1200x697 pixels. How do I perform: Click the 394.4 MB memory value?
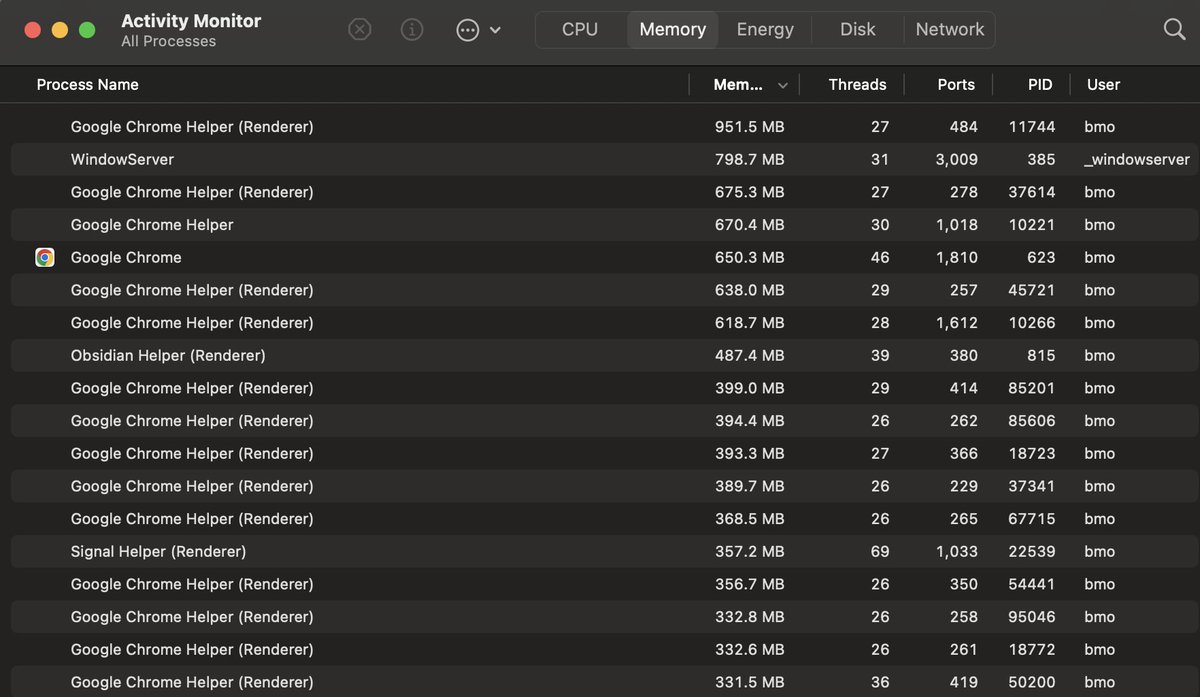749,421
